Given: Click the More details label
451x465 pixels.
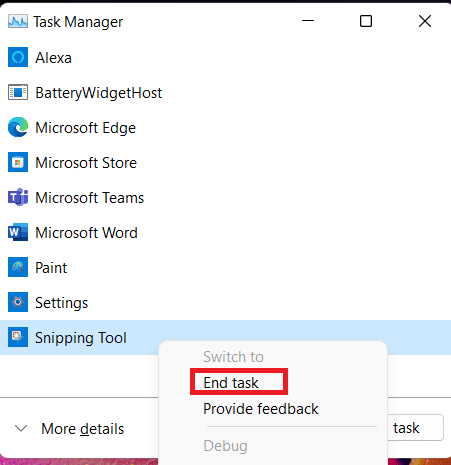Looking at the screenshot, I should 83,429.
